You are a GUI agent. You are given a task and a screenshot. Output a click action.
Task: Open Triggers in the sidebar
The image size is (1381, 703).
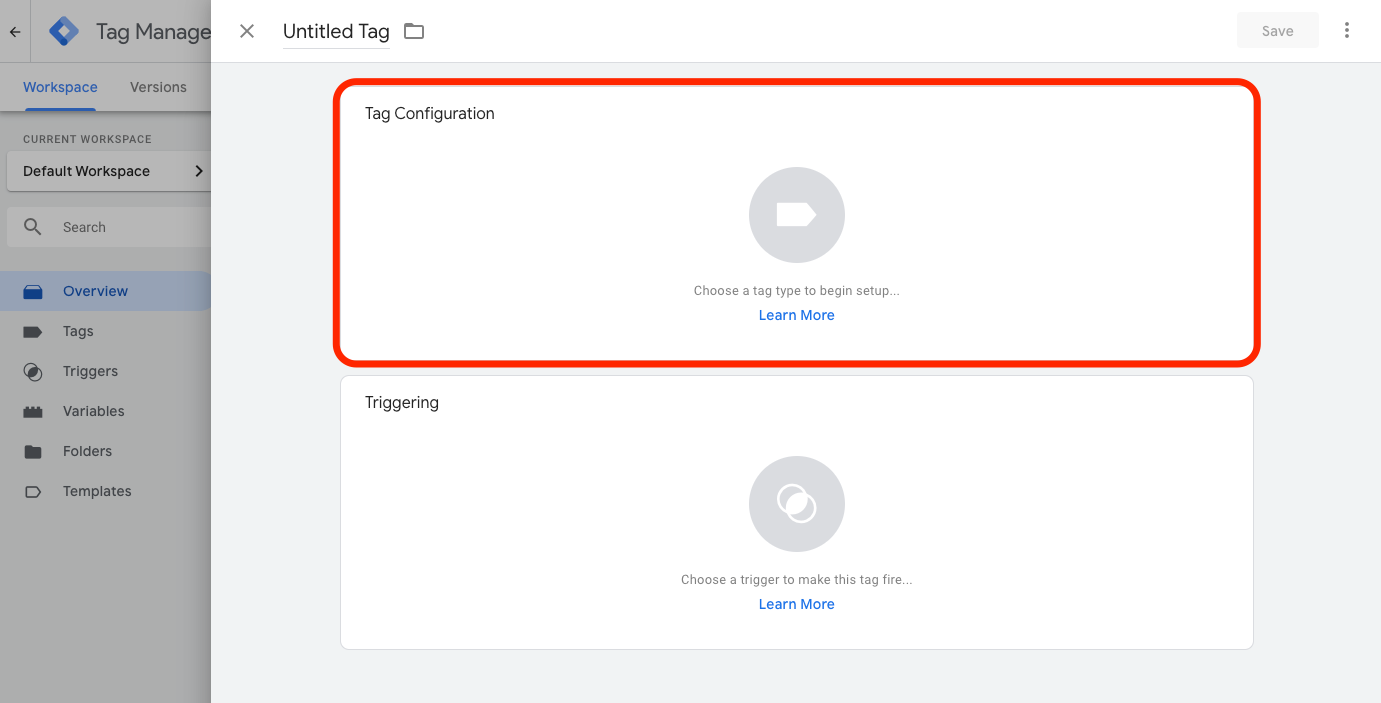coord(105,371)
